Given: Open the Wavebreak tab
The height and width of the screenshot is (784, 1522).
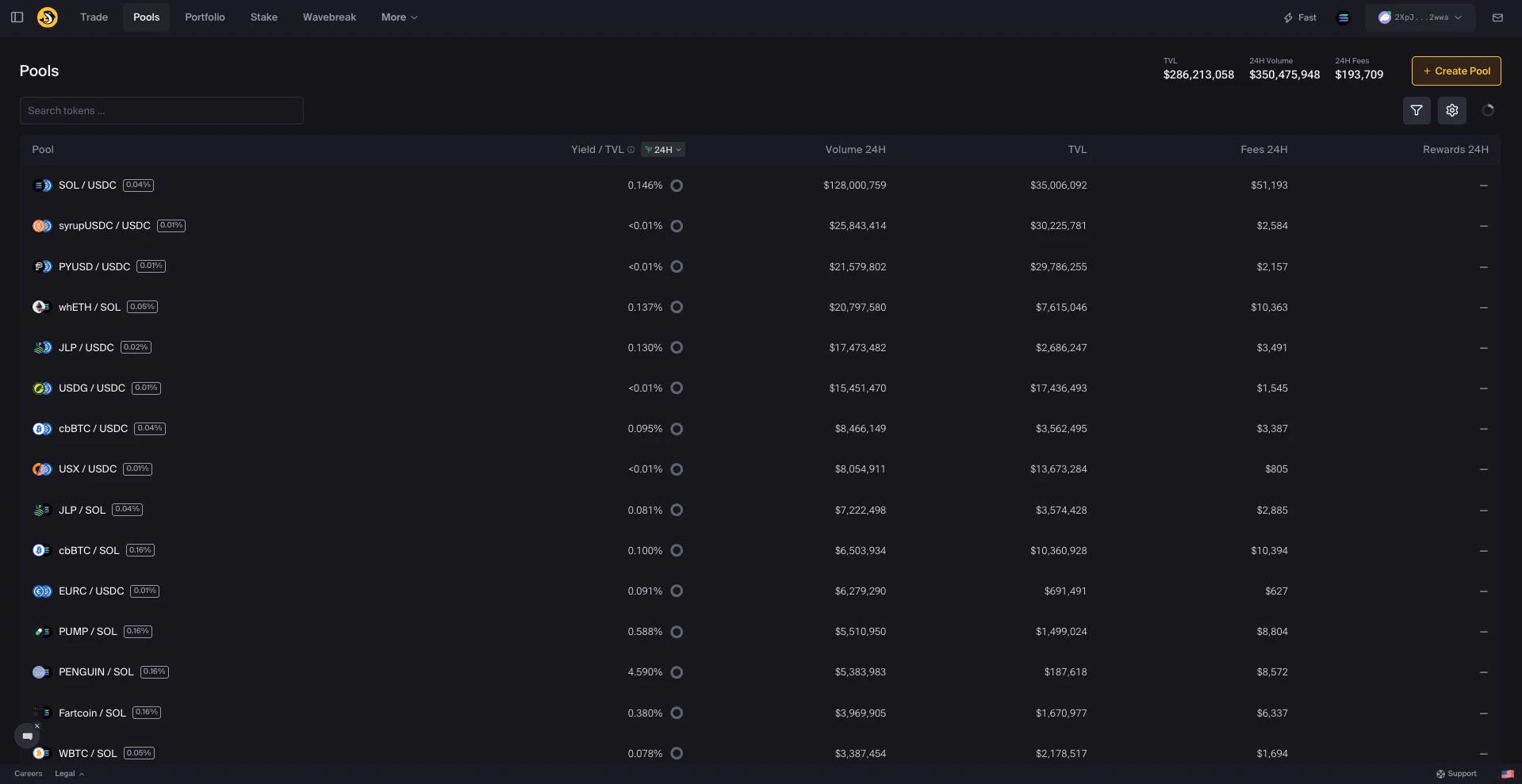Looking at the screenshot, I should [x=329, y=17].
